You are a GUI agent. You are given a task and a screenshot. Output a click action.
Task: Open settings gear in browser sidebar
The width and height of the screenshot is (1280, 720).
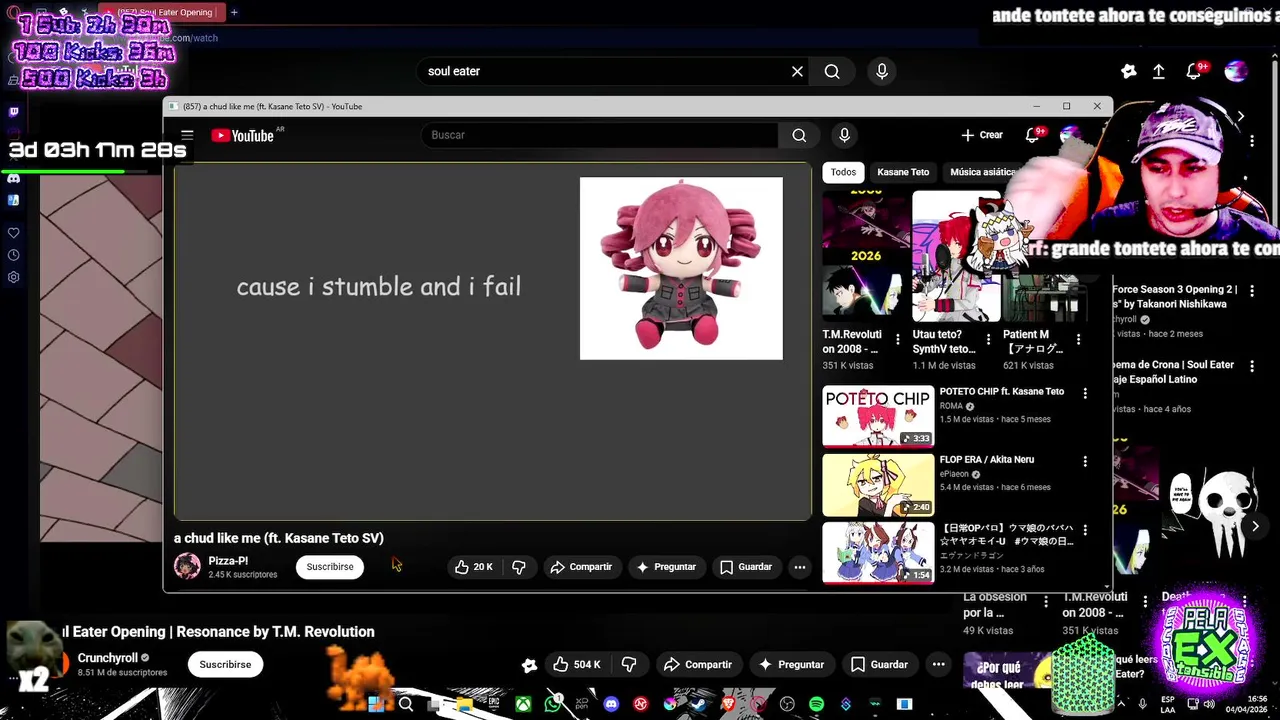[x=13, y=277]
